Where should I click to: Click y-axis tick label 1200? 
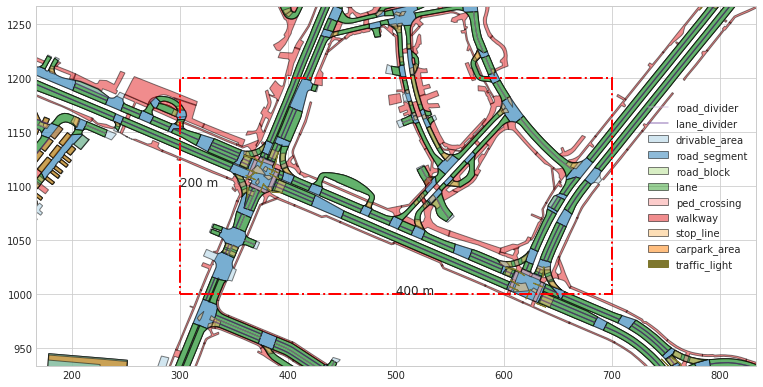pyautogui.click(x=18, y=79)
